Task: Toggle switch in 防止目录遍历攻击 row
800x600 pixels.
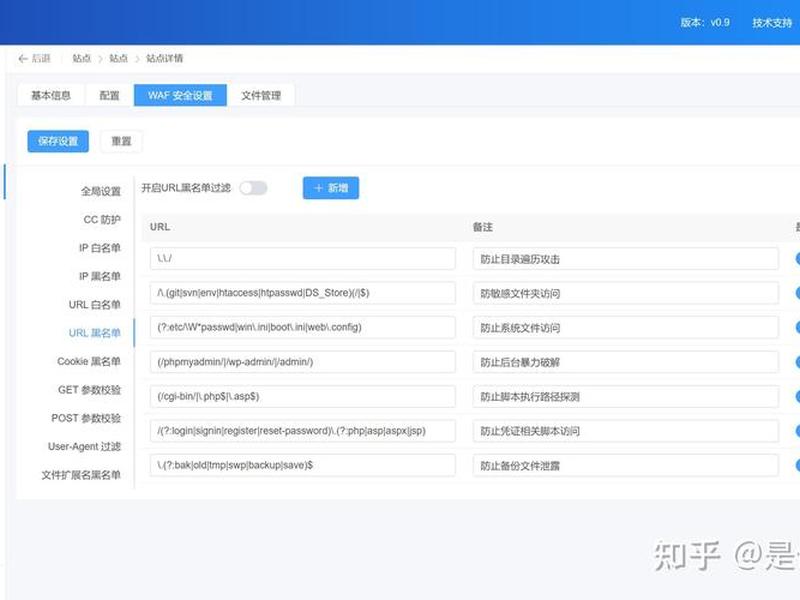Action: point(797,259)
